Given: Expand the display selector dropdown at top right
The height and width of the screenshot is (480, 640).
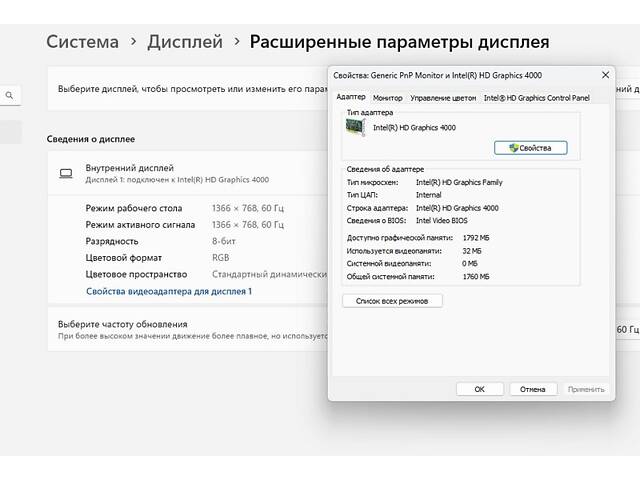Looking at the screenshot, I should [630, 90].
